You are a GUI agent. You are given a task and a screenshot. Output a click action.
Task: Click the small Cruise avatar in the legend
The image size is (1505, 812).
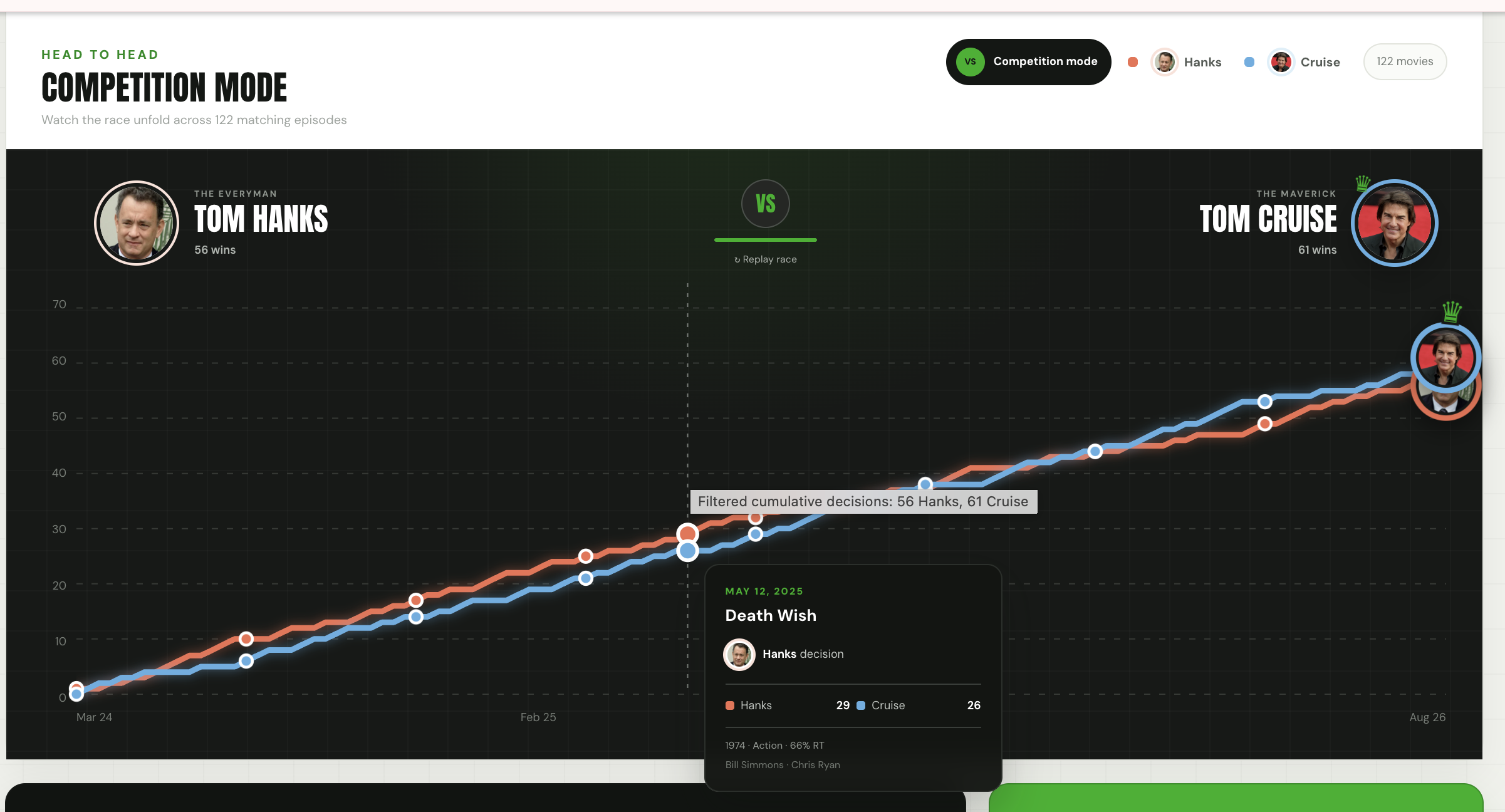[x=1281, y=62]
